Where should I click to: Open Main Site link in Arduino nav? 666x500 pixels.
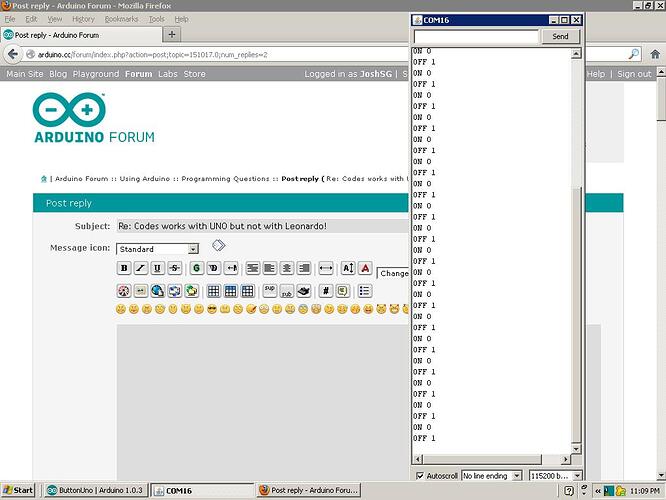[x=25, y=74]
